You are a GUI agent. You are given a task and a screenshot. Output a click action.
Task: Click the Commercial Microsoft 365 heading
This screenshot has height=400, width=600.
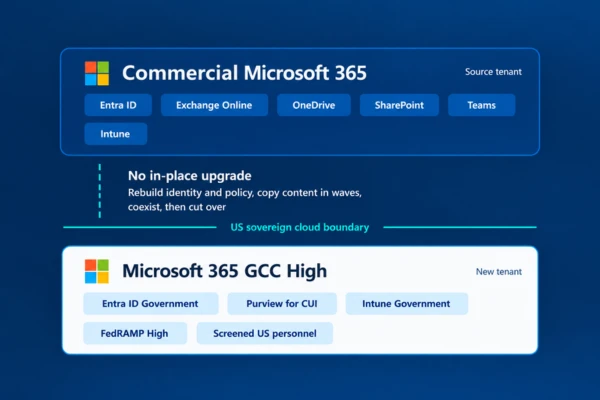[245, 73]
